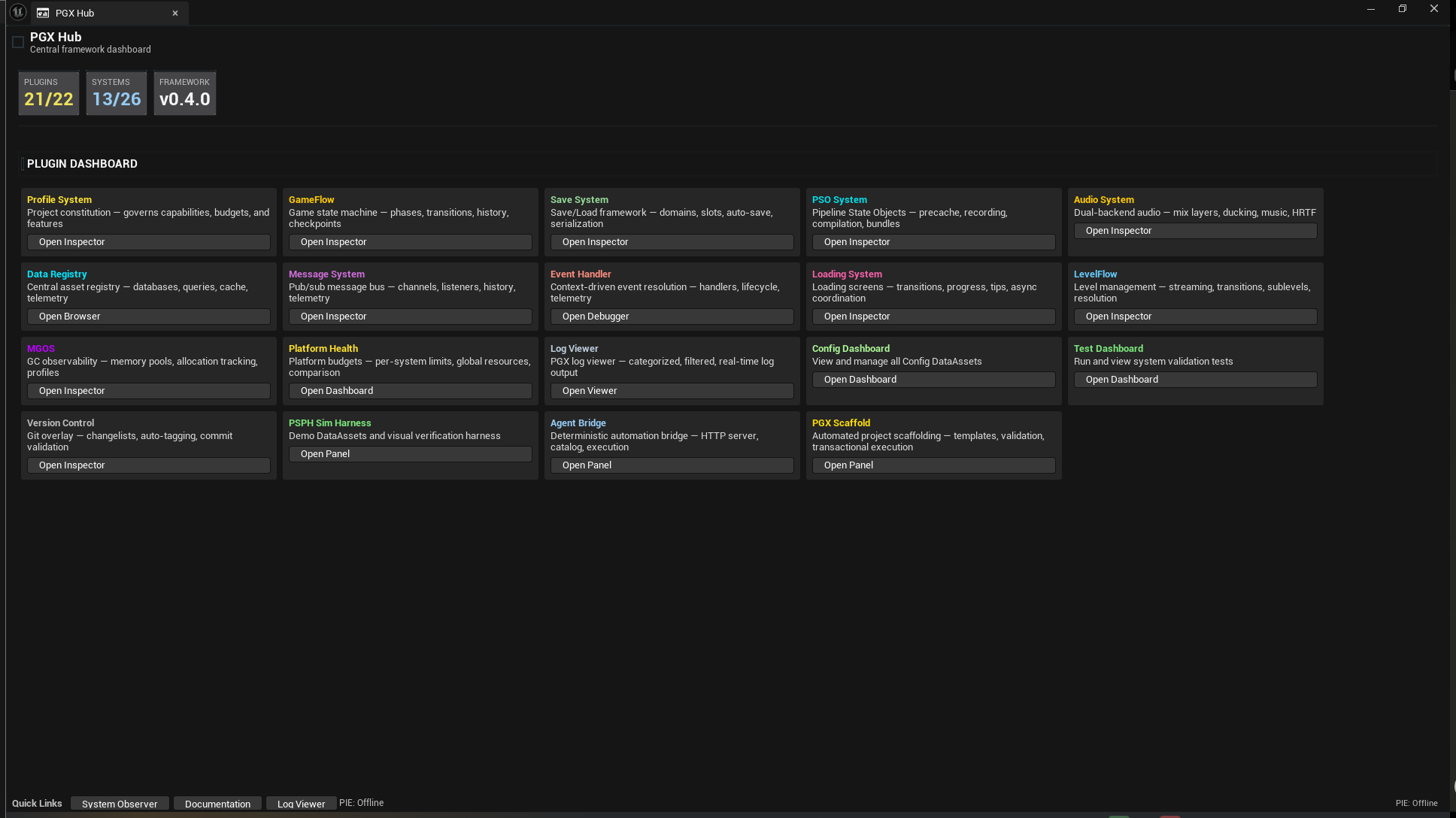The image size is (1456, 818).
Task: Open Panel for PSPH Sim Harness
Action: click(410, 453)
